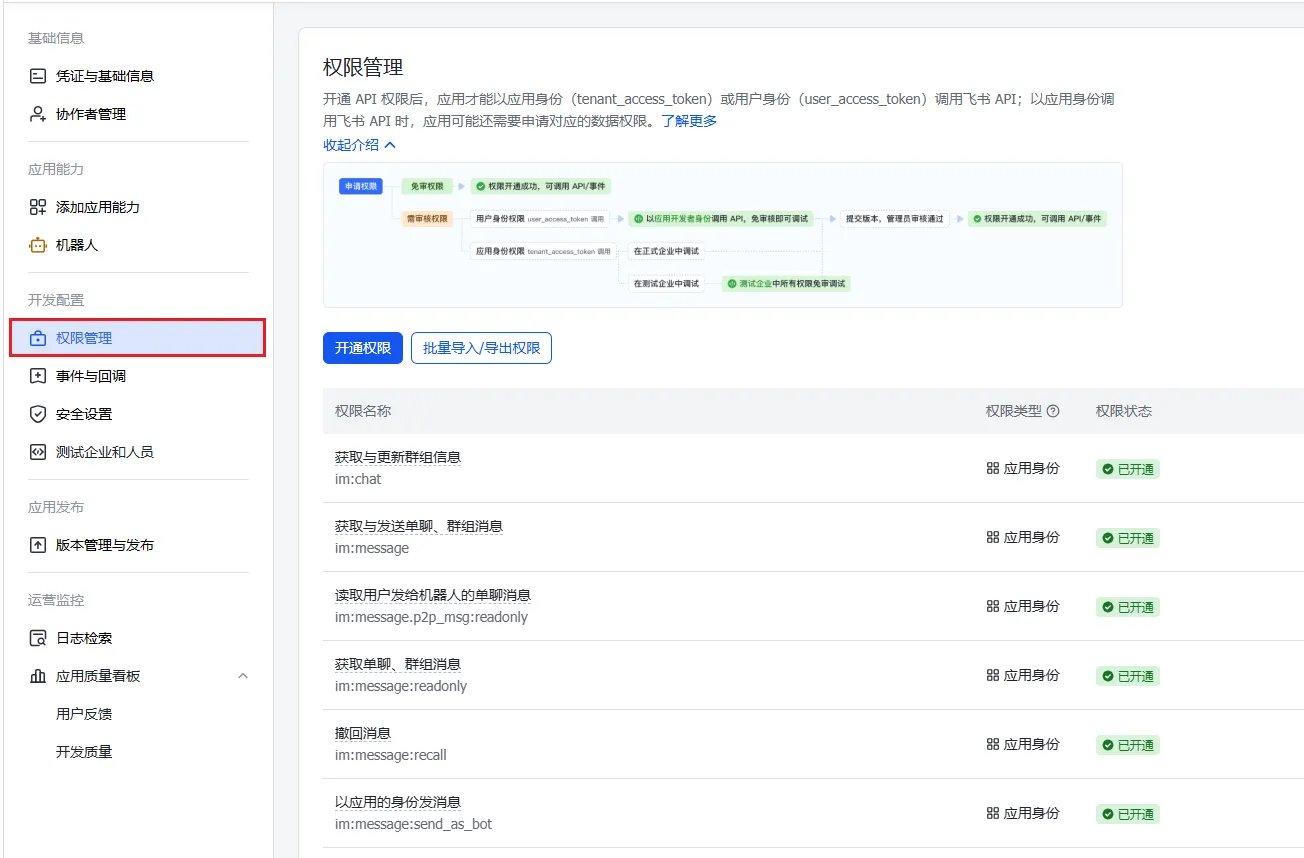Click the help icon beside 权限类型
Image resolution: width=1304 pixels, height=858 pixels.
(1052, 411)
